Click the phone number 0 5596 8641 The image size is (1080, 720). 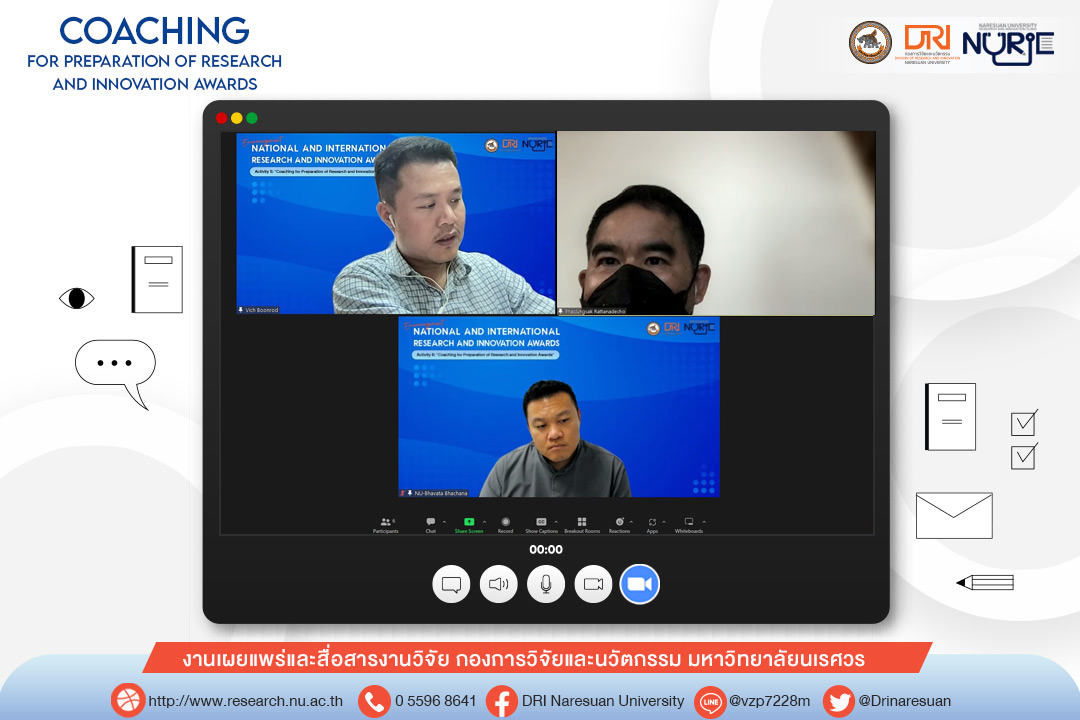pos(435,701)
